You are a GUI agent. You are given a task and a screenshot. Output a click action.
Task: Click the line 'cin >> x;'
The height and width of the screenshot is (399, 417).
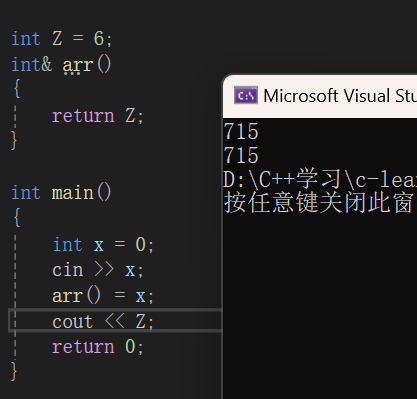98,270
